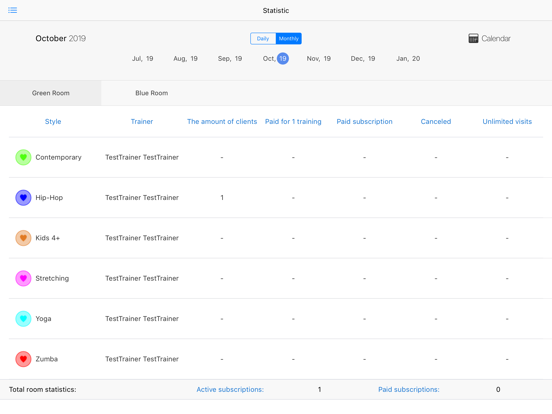Switch statistics view to Monthly
The width and height of the screenshot is (552, 414).
(289, 38)
